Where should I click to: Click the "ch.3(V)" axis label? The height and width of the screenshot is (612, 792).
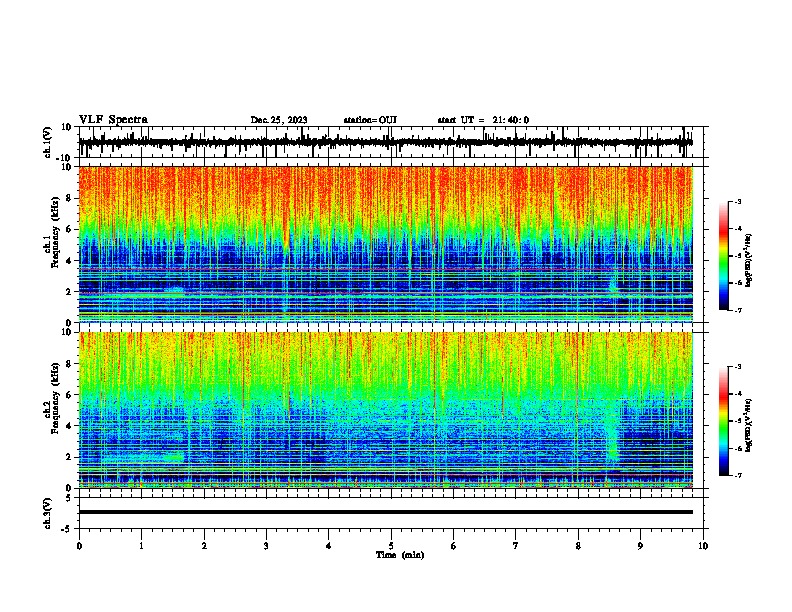coord(48,513)
